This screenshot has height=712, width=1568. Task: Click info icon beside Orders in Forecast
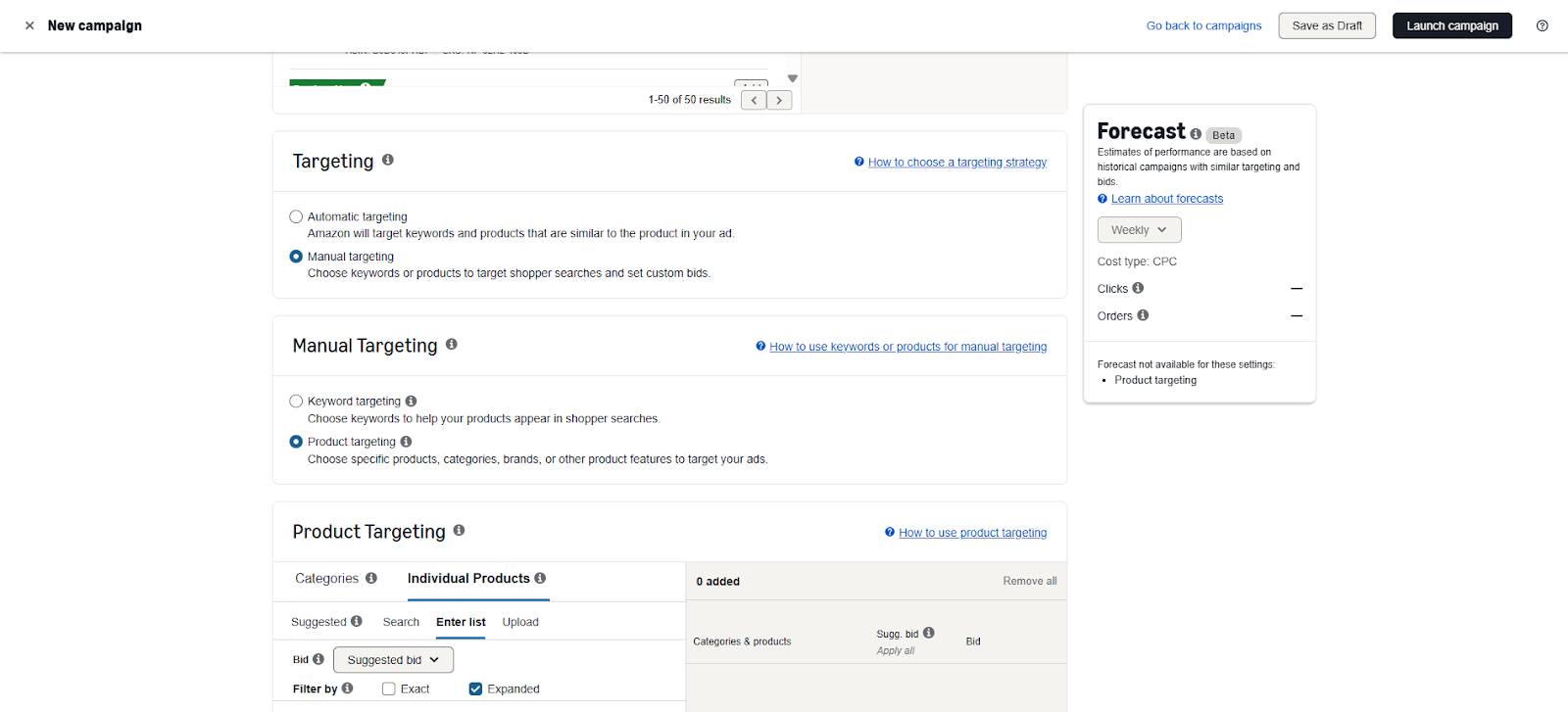[x=1143, y=315]
